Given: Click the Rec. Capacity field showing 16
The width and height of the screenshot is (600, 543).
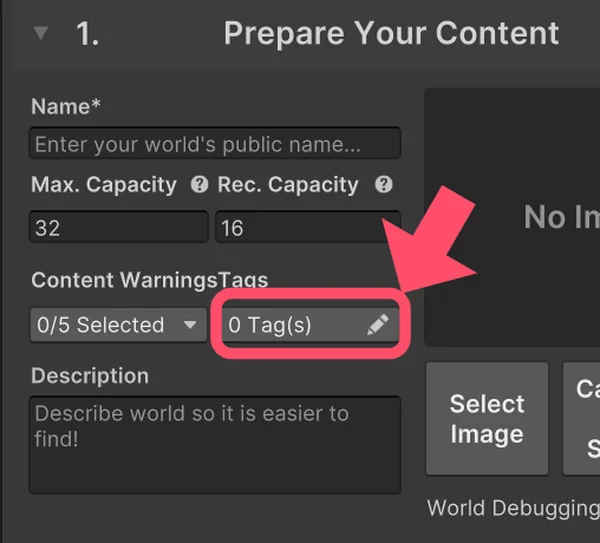Looking at the screenshot, I should tap(307, 227).
